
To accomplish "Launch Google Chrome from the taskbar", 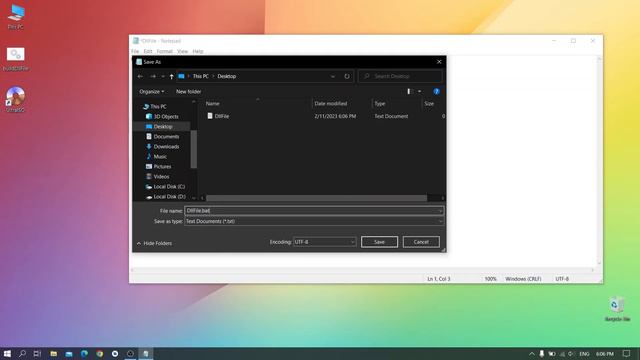I will click(x=100, y=354).
